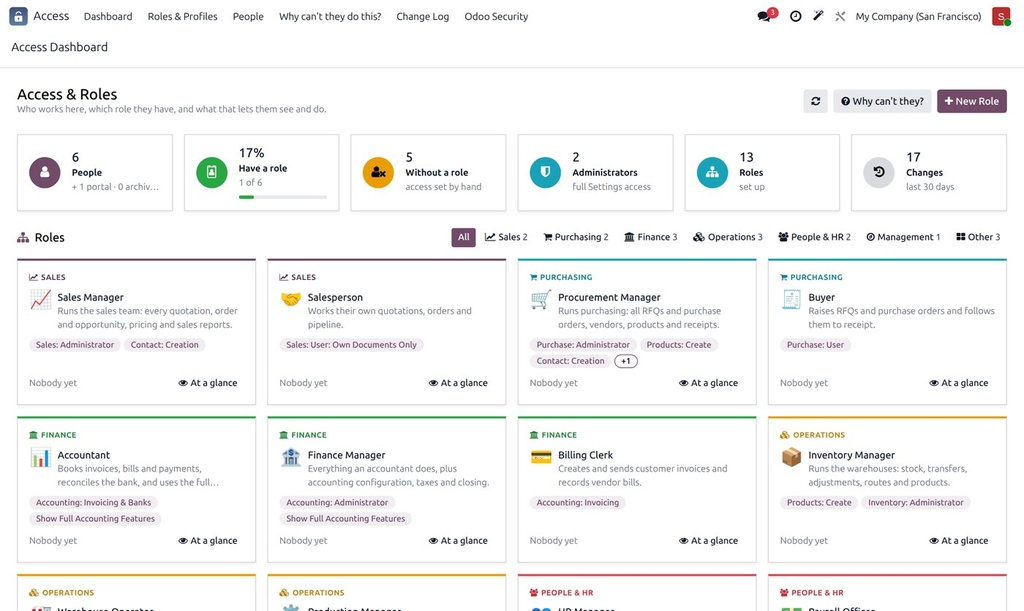Open the People menu

tap(248, 16)
